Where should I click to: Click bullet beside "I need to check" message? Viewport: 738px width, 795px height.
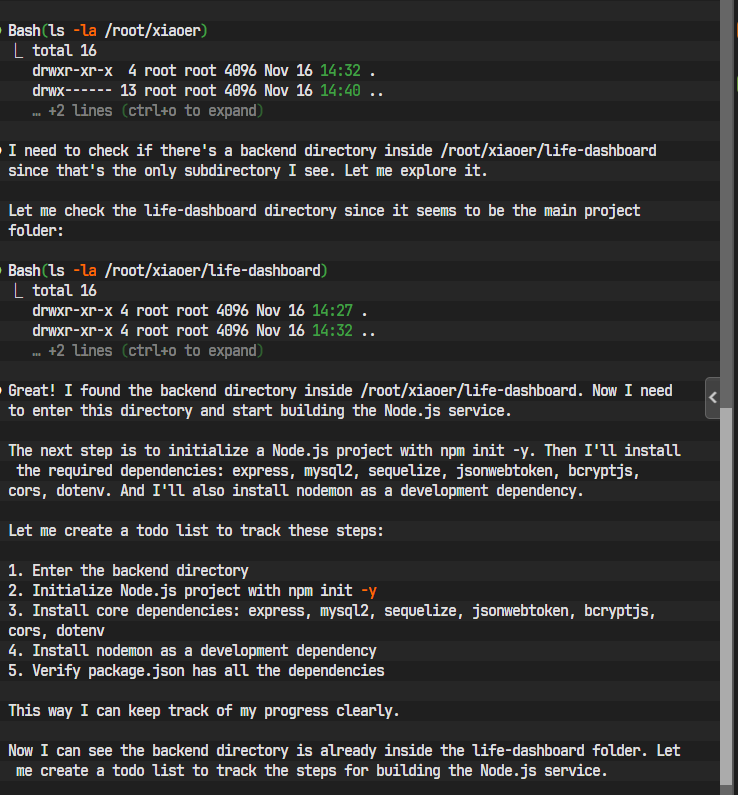click(x=3, y=151)
